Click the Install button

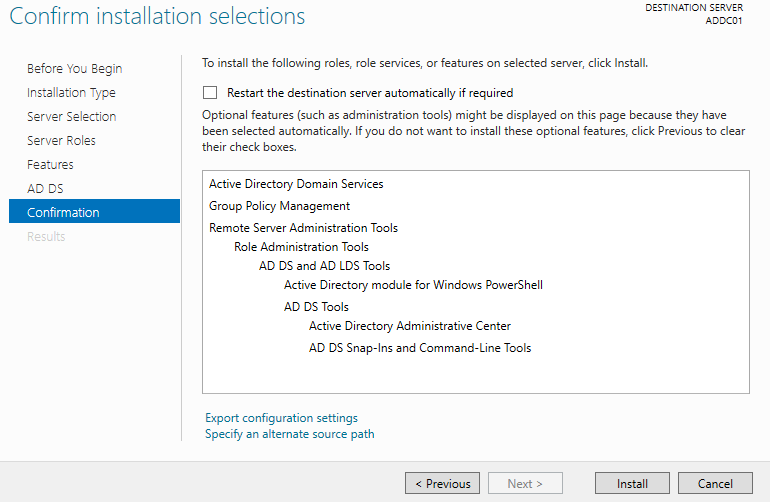point(632,483)
